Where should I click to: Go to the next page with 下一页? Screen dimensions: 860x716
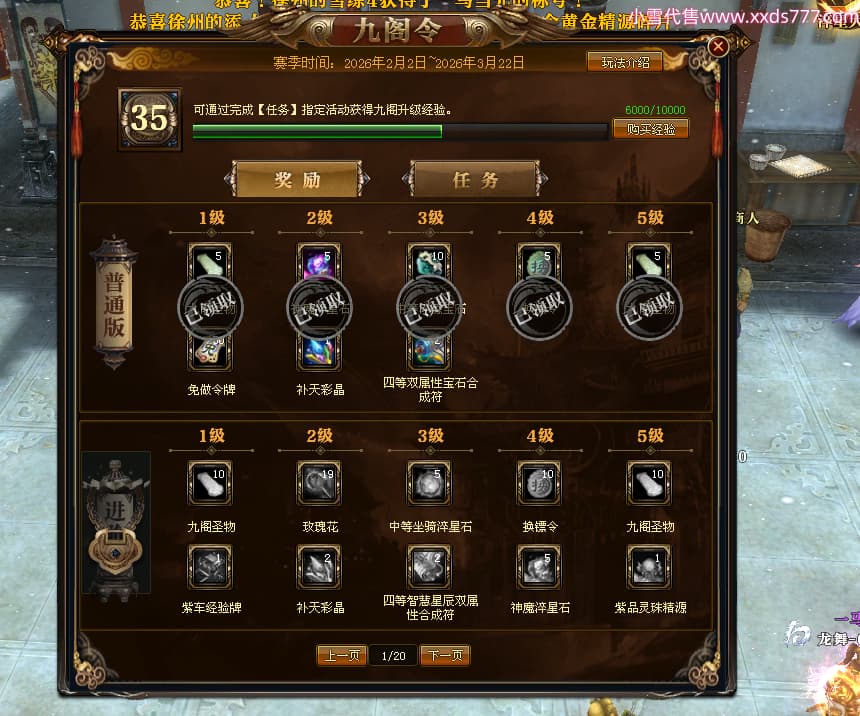pos(445,655)
